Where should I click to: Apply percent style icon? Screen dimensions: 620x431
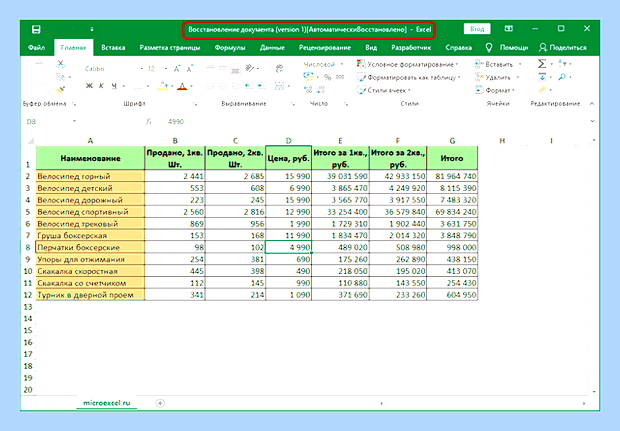[x=327, y=77]
